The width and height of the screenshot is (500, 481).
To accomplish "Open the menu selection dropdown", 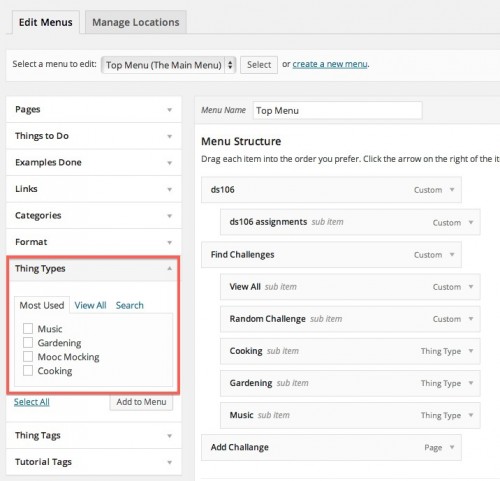I will (169, 65).
